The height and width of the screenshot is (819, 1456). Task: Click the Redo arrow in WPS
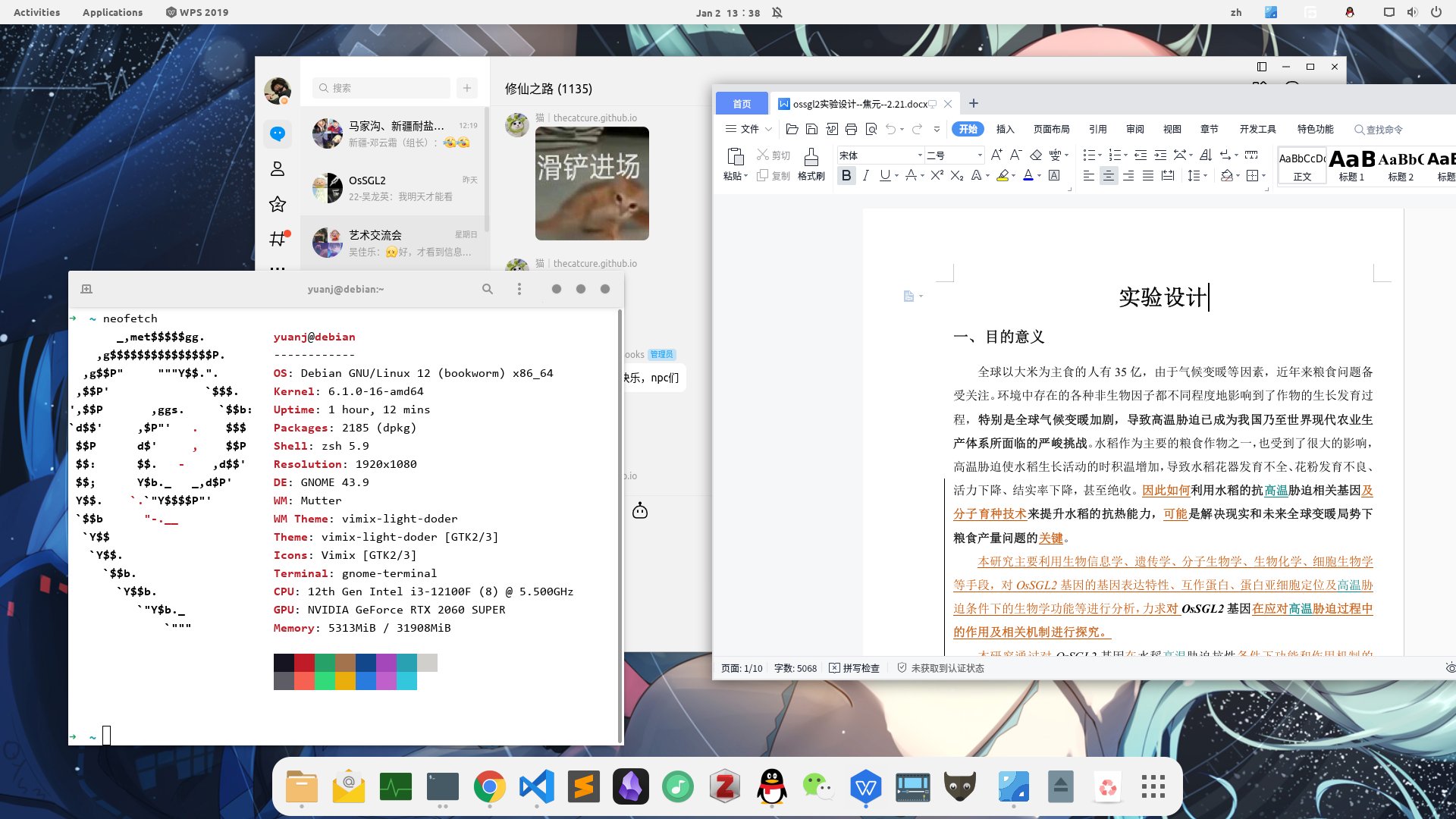917,129
